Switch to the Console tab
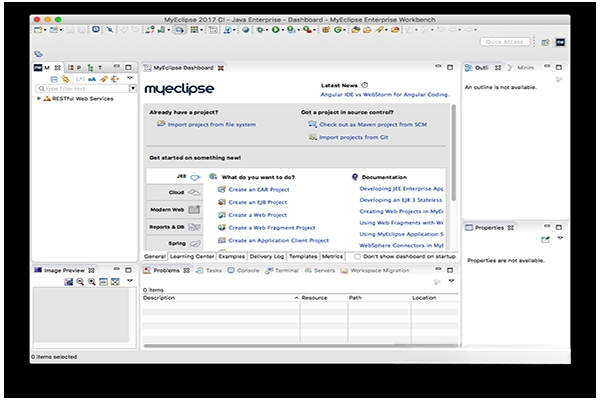This screenshot has height=400, width=600. point(244,270)
